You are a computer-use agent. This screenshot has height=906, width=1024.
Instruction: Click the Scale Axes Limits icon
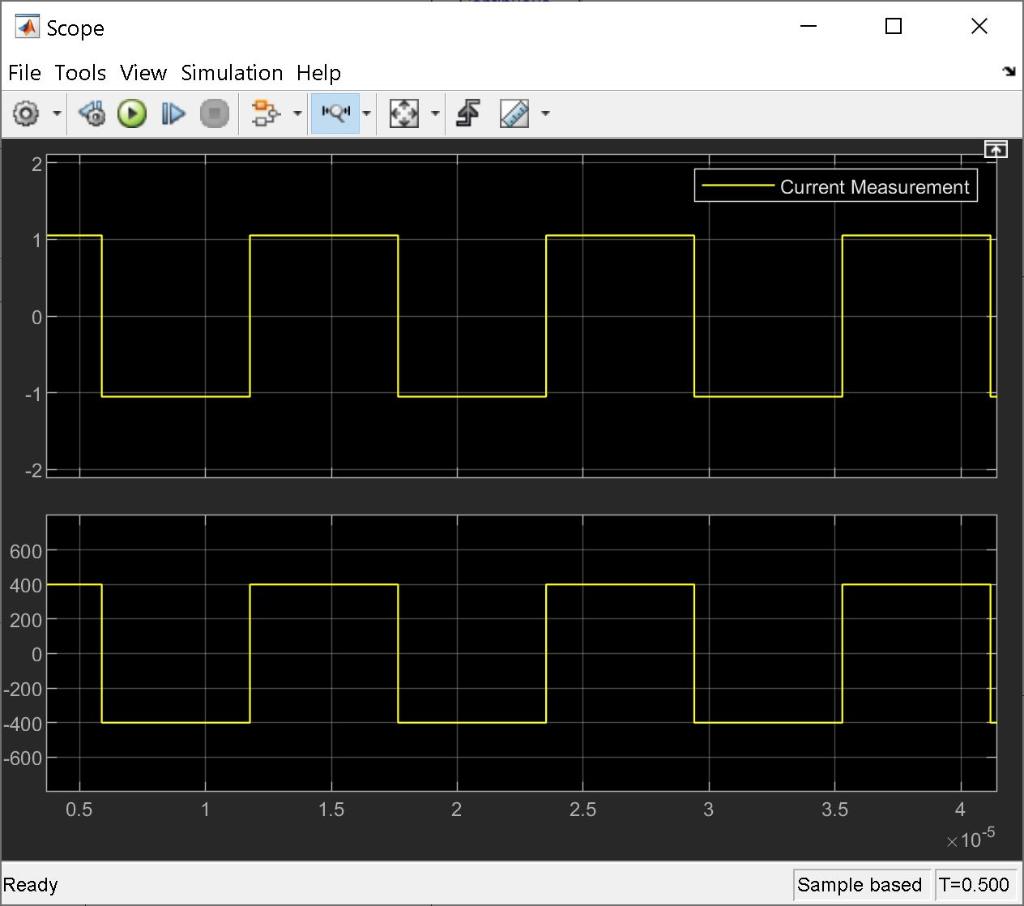pos(404,114)
